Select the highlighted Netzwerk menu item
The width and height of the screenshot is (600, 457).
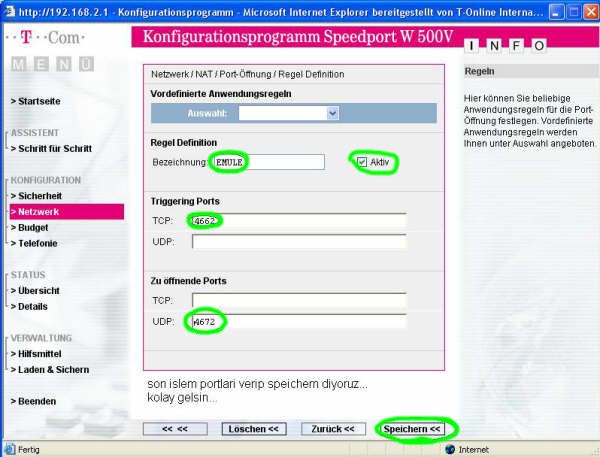point(67,212)
